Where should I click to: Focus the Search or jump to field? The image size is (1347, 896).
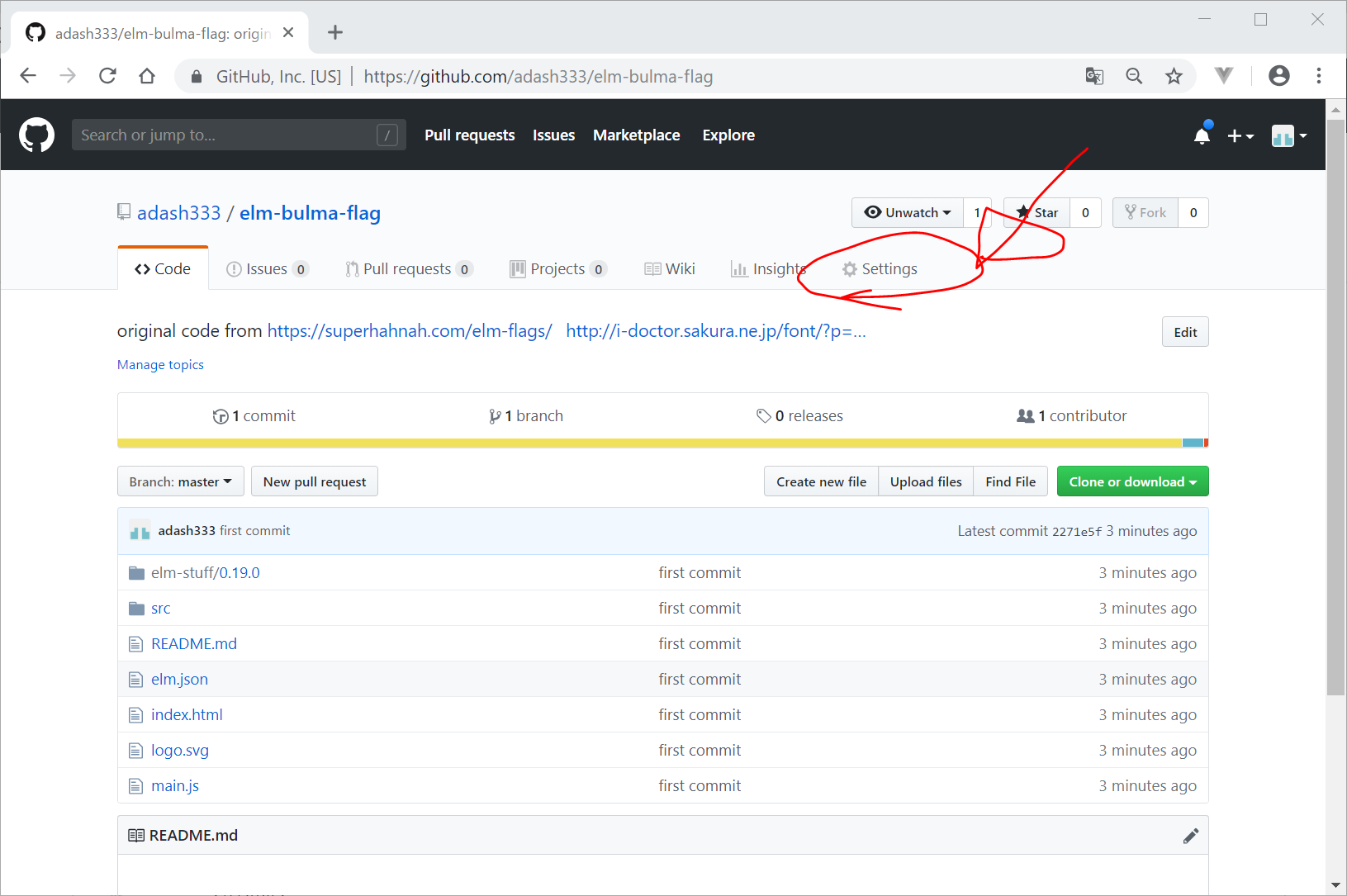tap(239, 135)
